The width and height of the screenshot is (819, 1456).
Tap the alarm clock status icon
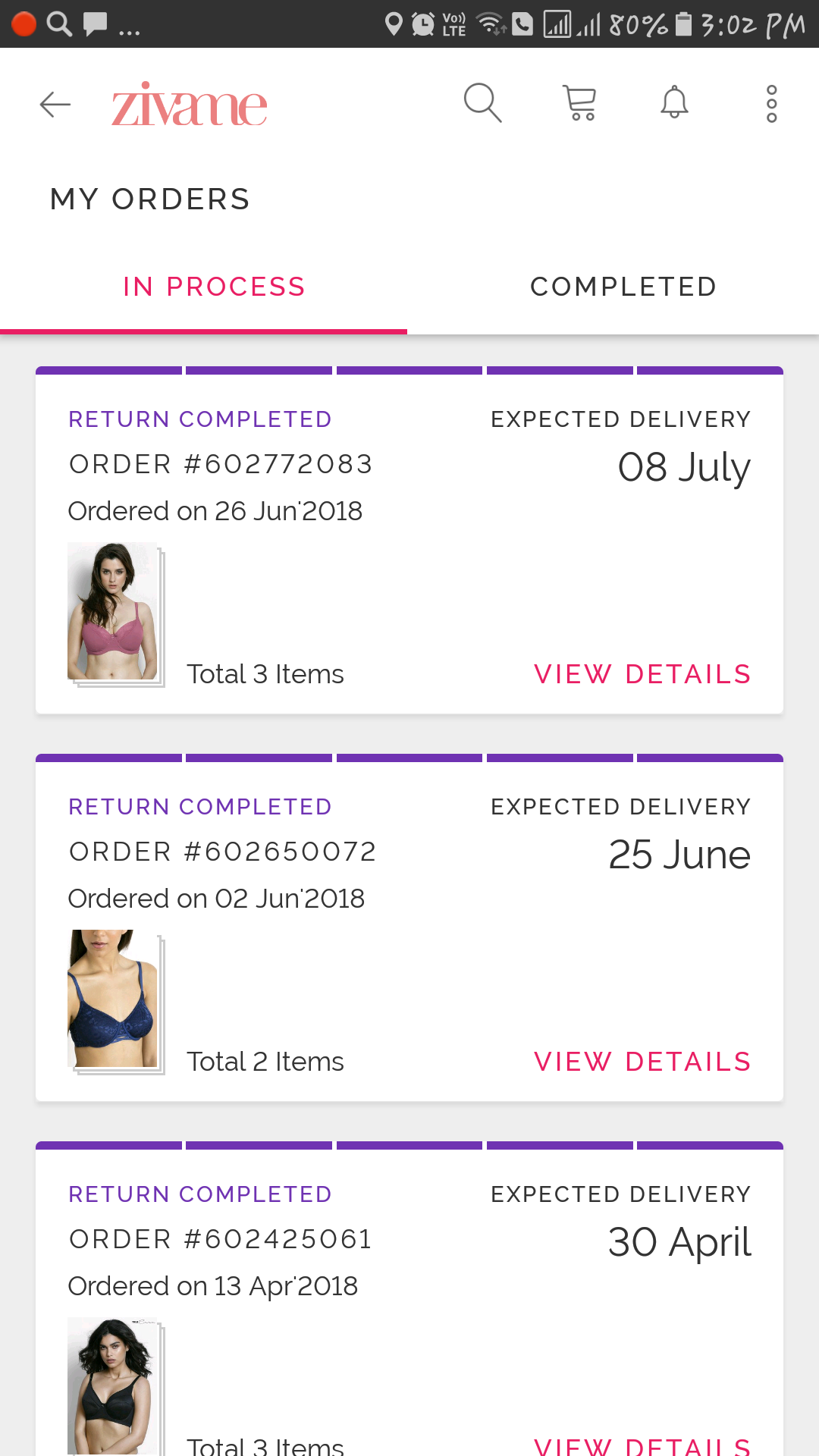click(422, 24)
